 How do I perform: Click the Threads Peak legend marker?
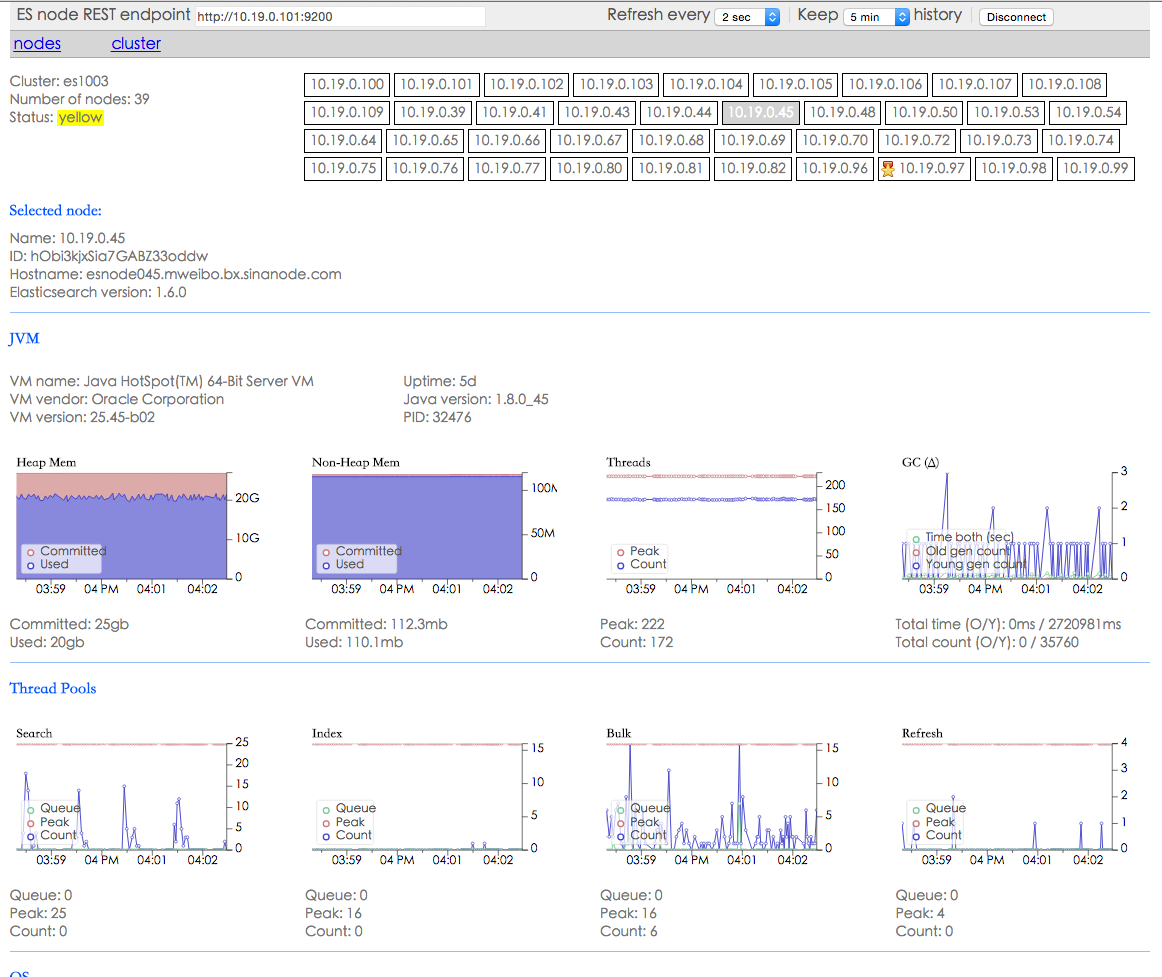click(x=621, y=552)
